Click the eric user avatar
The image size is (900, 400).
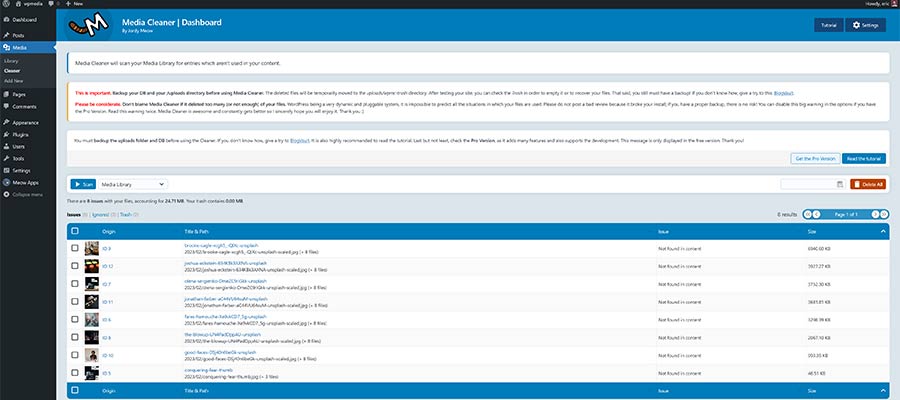[893, 4]
